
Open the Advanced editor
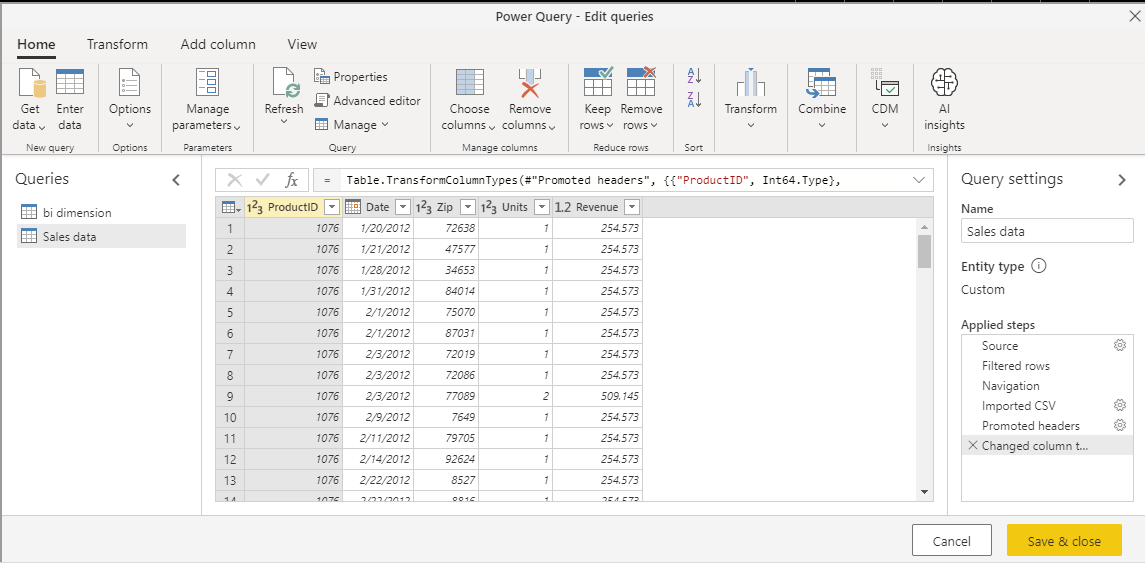[367, 101]
